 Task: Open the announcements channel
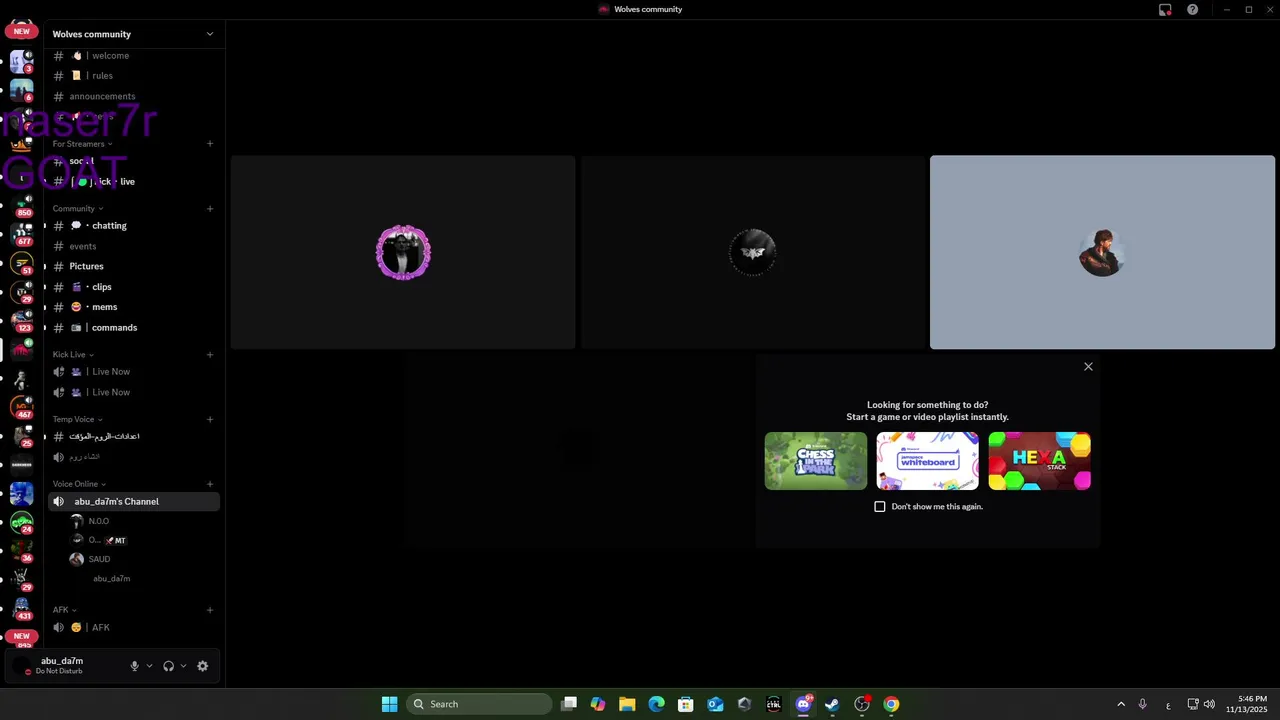133,96
